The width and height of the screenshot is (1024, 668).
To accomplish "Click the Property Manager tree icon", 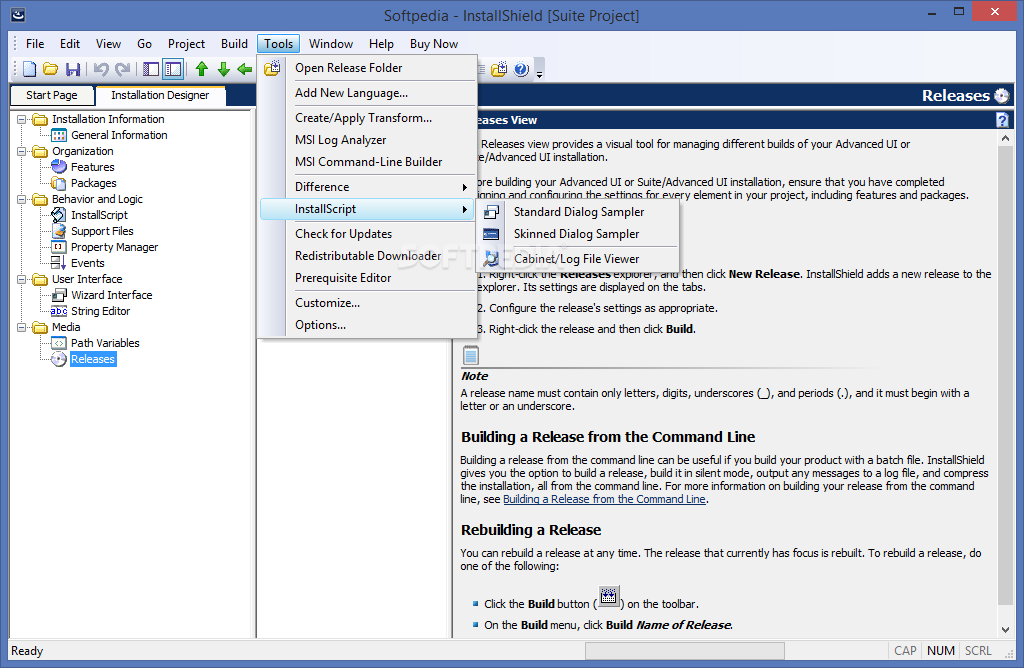I will (x=59, y=247).
